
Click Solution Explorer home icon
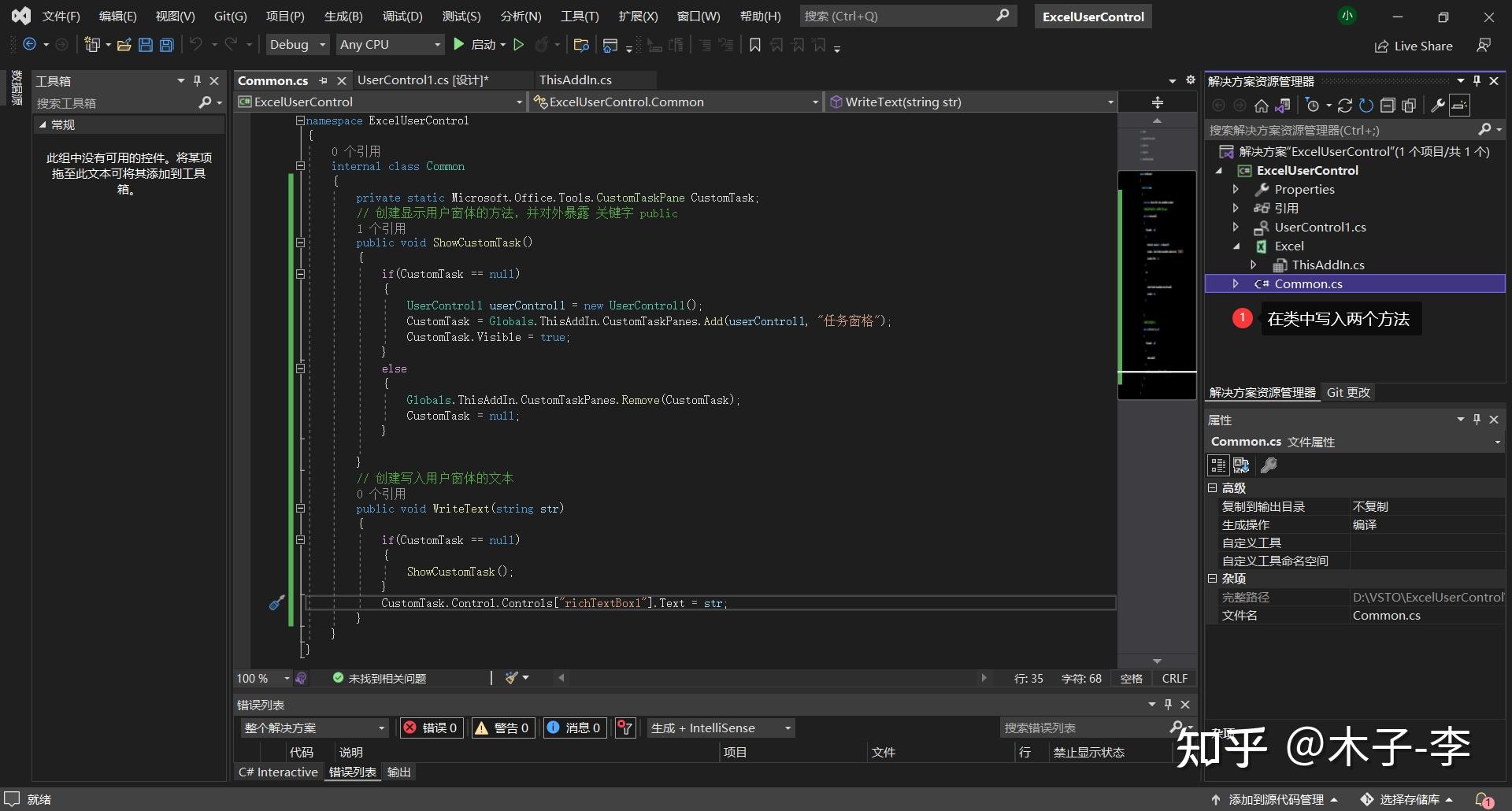click(1261, 106)
